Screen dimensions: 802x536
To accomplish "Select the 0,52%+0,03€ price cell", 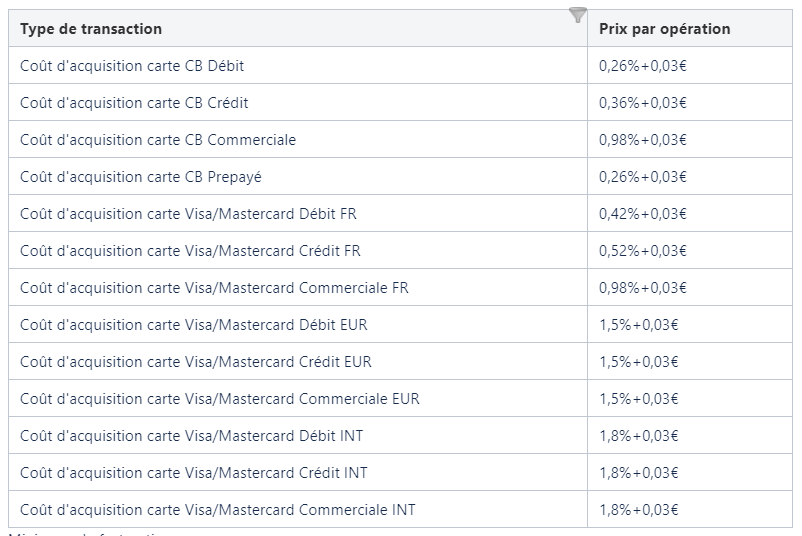I will (643, 251).
